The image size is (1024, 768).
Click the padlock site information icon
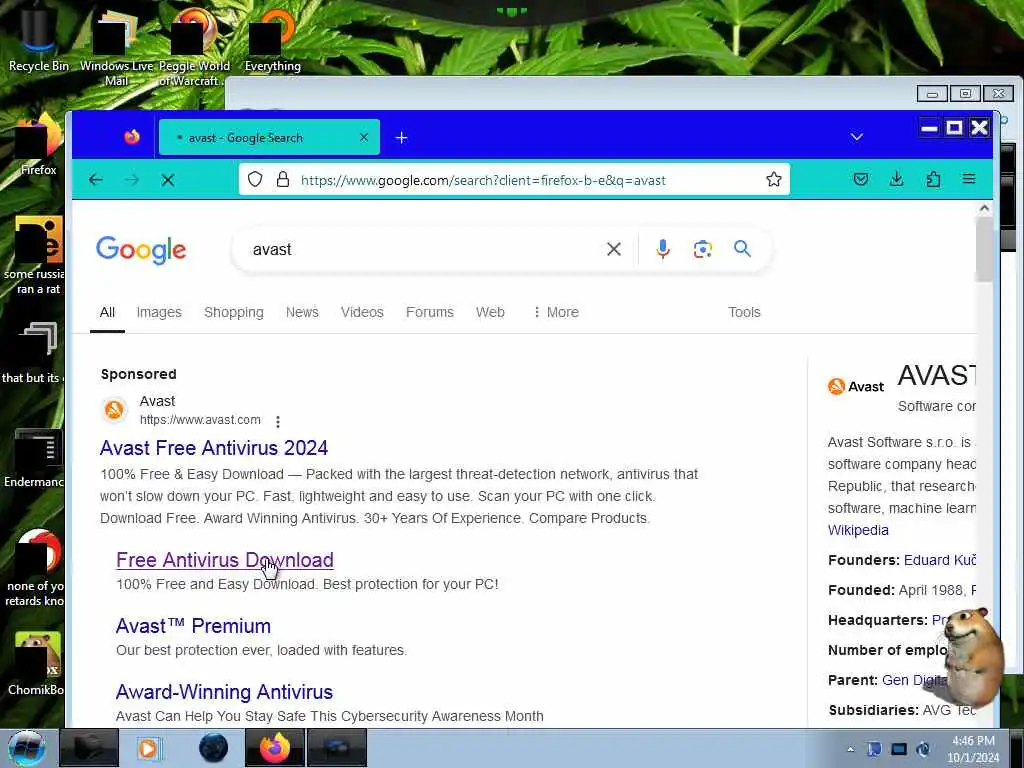click(x=283, y=180)
